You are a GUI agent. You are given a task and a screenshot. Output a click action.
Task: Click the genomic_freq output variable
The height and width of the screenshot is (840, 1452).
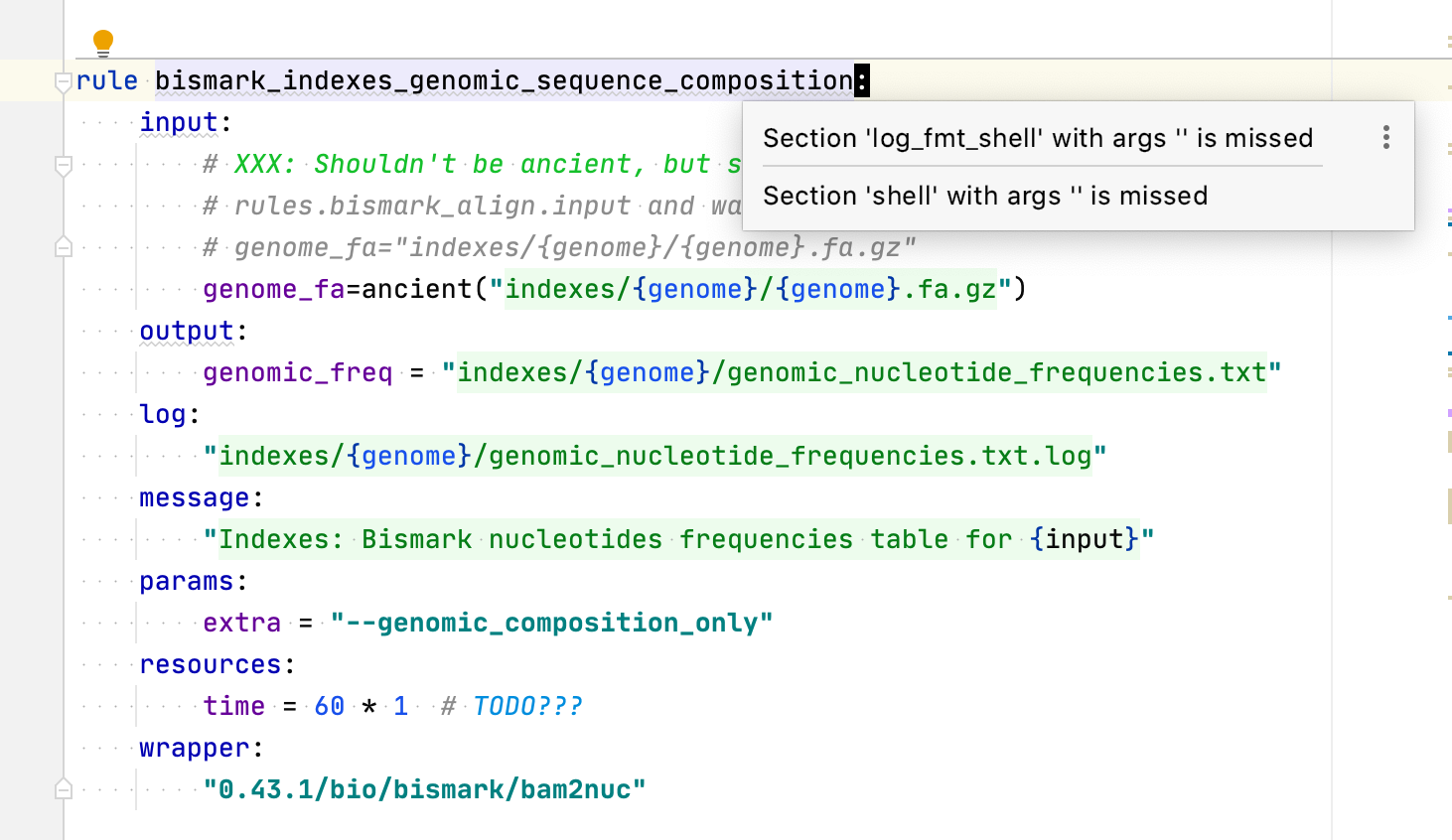[296, 372]
